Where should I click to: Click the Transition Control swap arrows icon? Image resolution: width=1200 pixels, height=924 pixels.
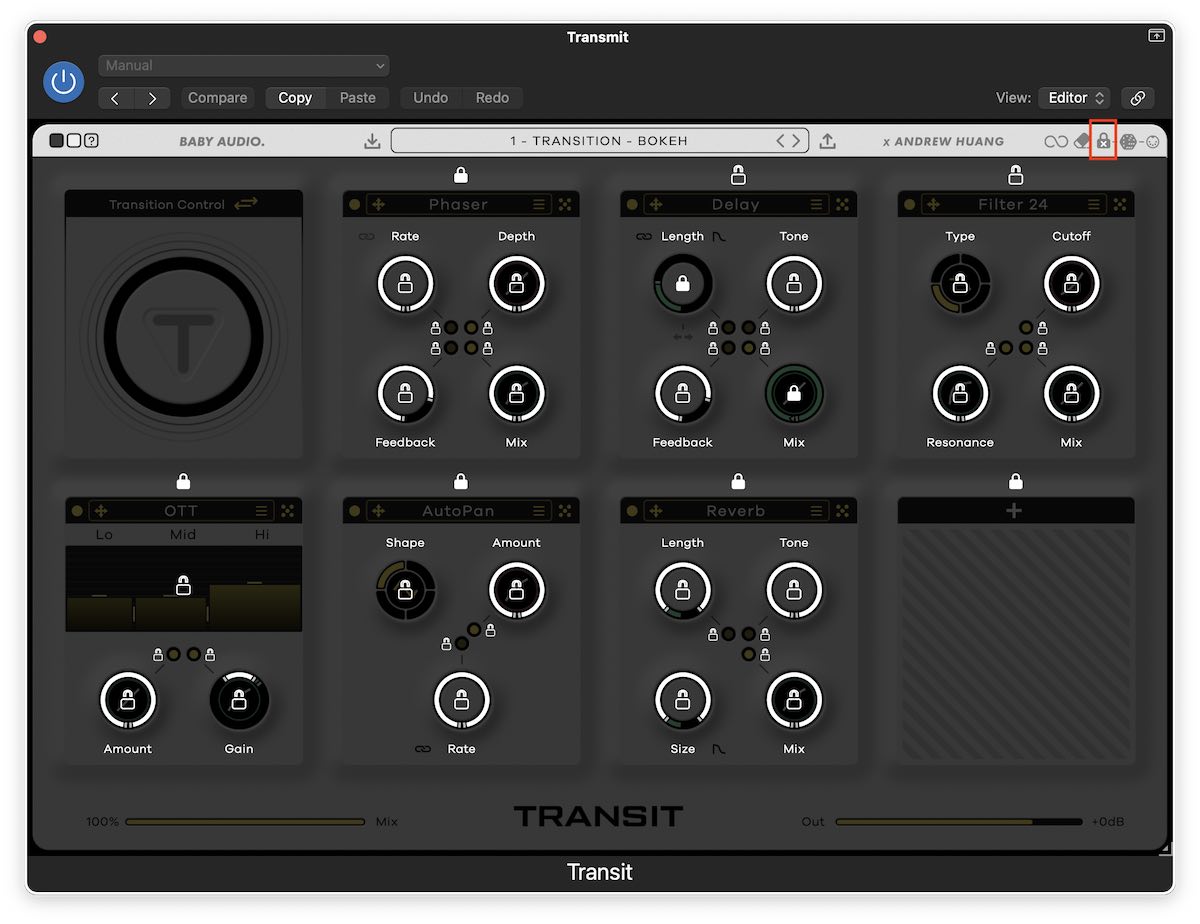(246, 204)
